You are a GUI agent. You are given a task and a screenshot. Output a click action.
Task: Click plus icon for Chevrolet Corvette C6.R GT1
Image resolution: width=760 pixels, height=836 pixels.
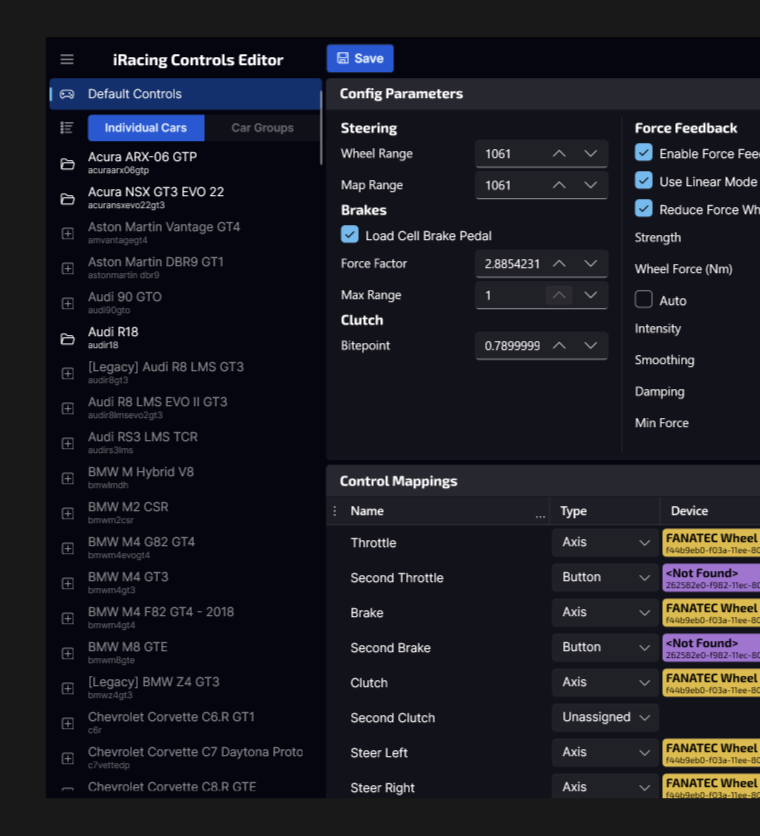(x=67, y=724)
